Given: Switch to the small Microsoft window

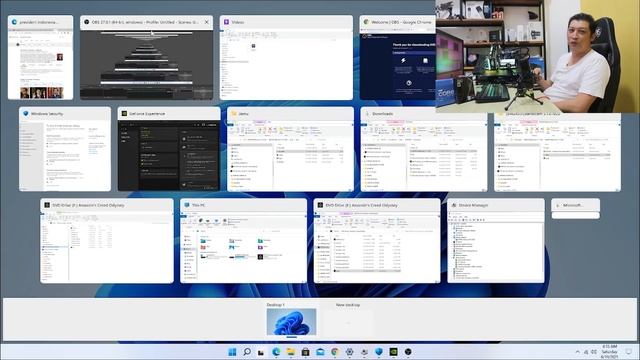Looking at the screenshot, I should [576, 209].
